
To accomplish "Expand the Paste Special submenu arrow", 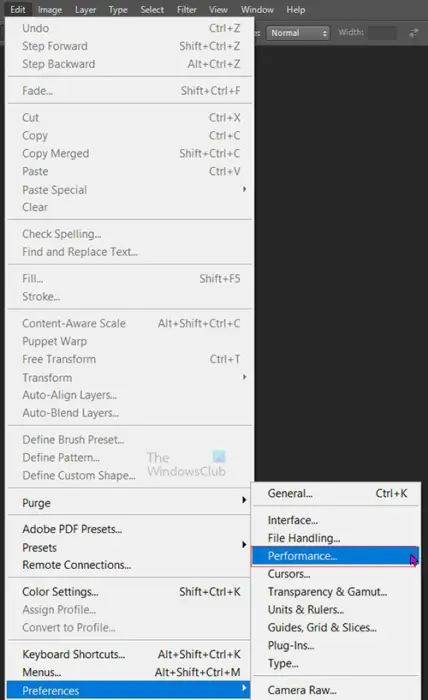I will pos(244,189).
